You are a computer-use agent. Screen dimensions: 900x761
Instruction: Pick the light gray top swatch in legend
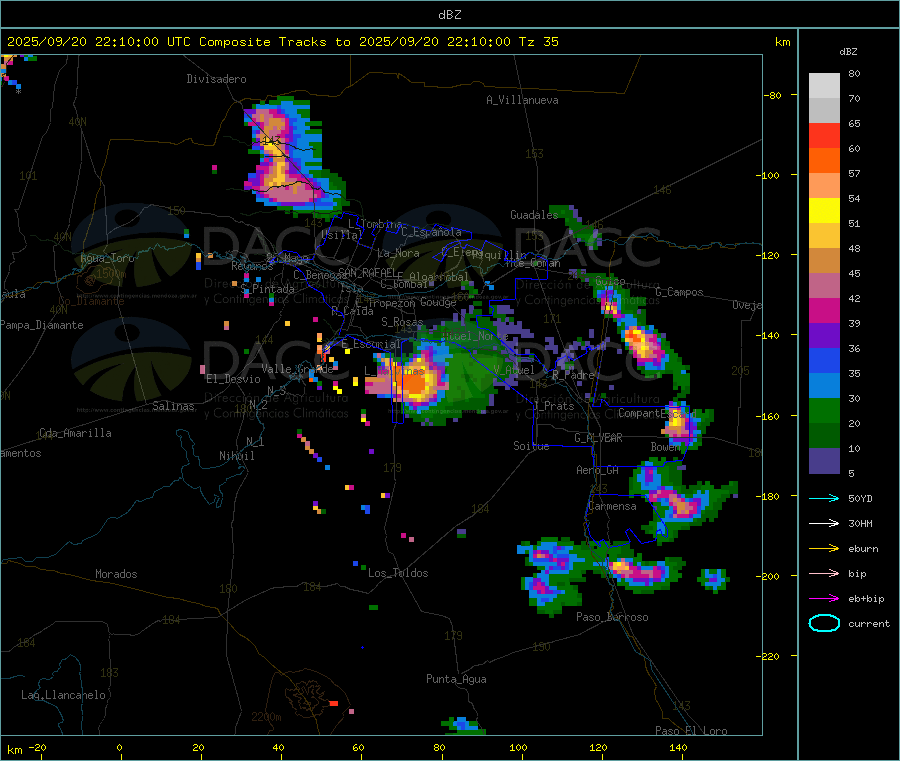tap(824, 86)
